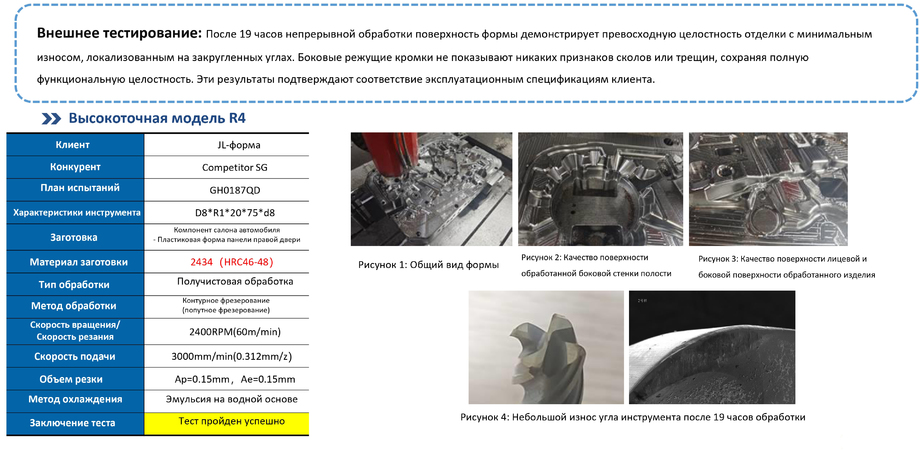
Task: Click the yellow 'Тест пройден успешно' cell
Action: pyautogui.click(x=226, y=423)
